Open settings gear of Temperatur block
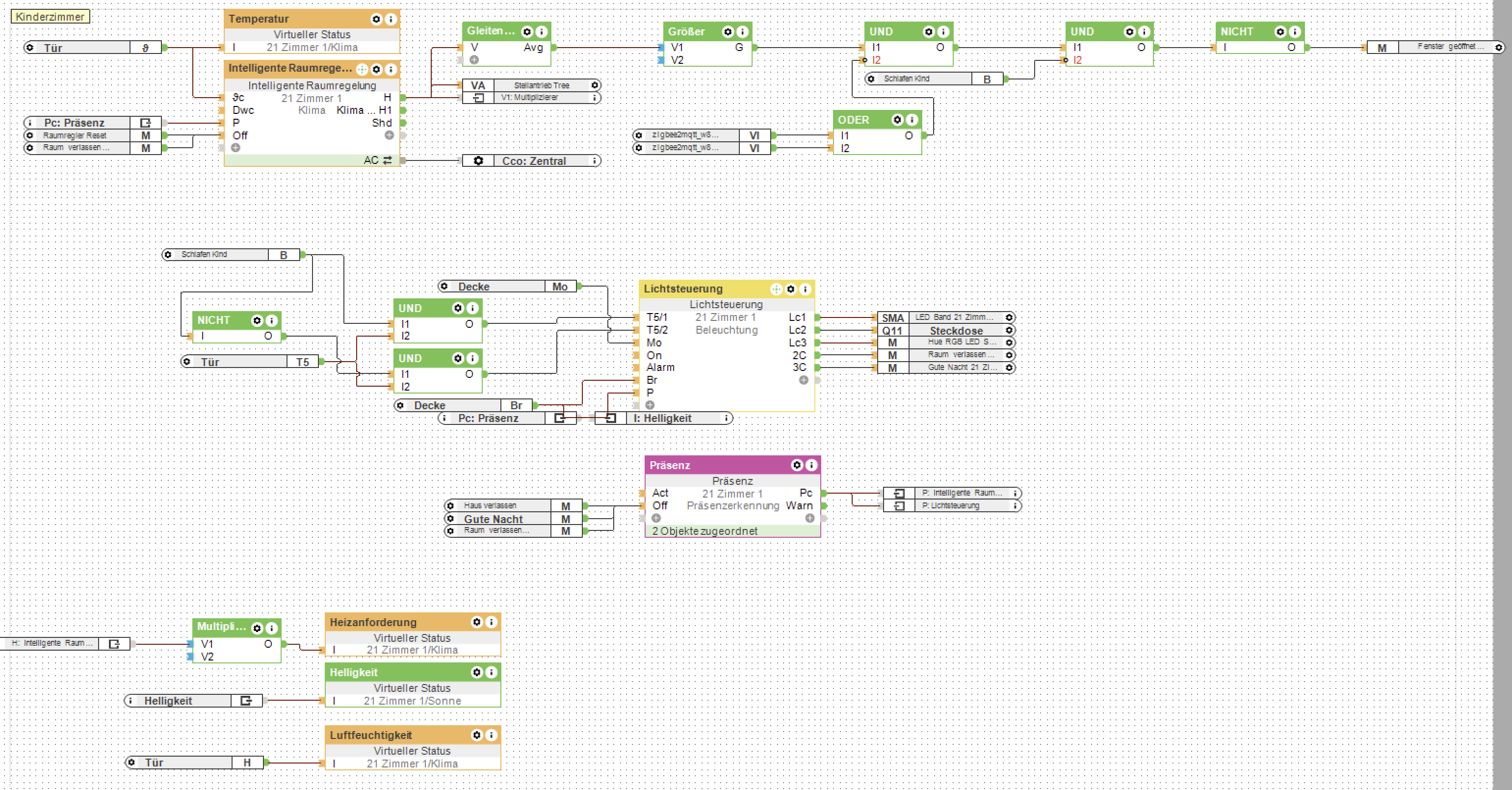Viewport: 1512px width, 790px height. [x=376, y=19]
